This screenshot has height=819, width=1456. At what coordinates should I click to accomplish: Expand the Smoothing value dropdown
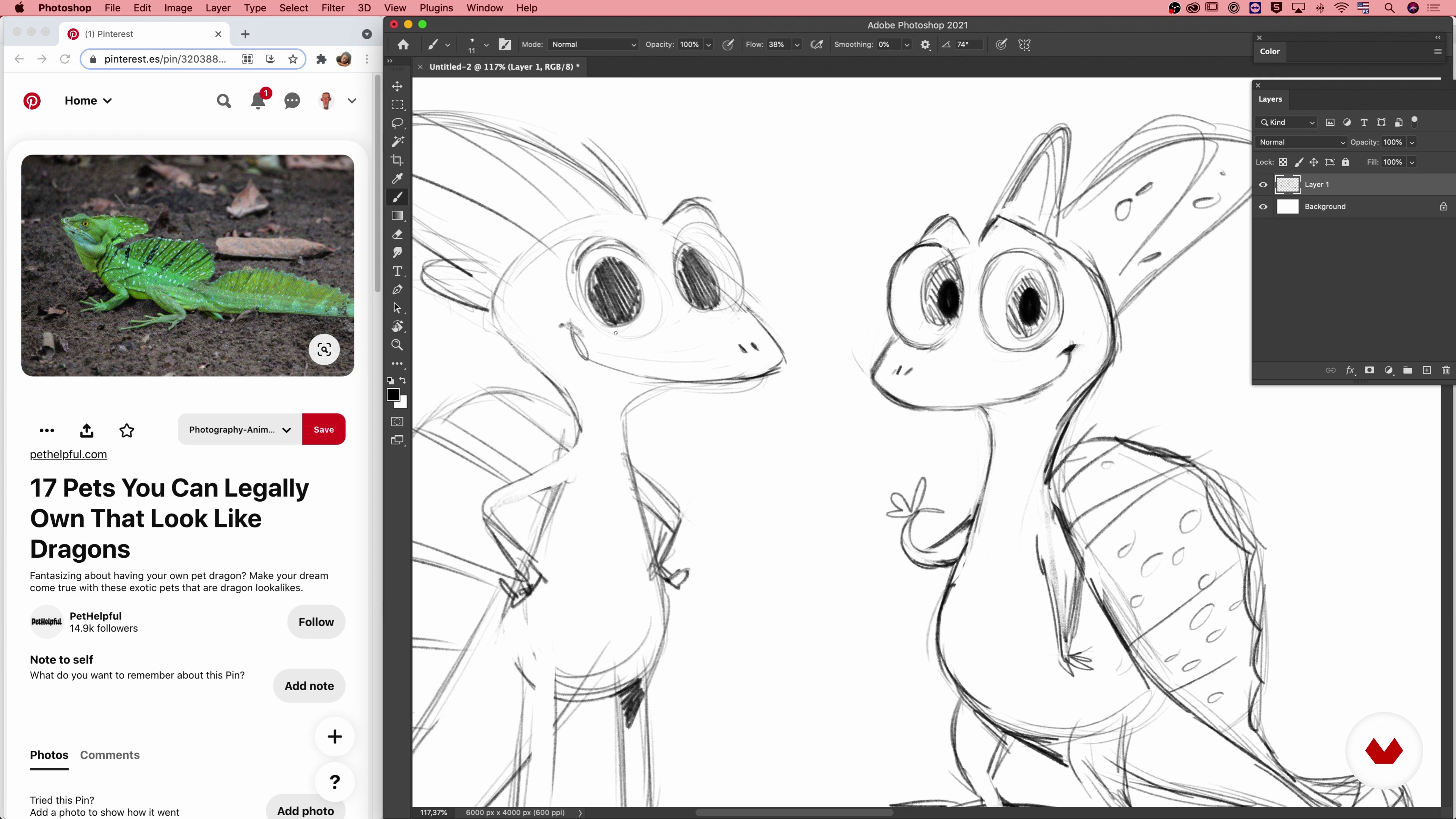click(907, 45)
